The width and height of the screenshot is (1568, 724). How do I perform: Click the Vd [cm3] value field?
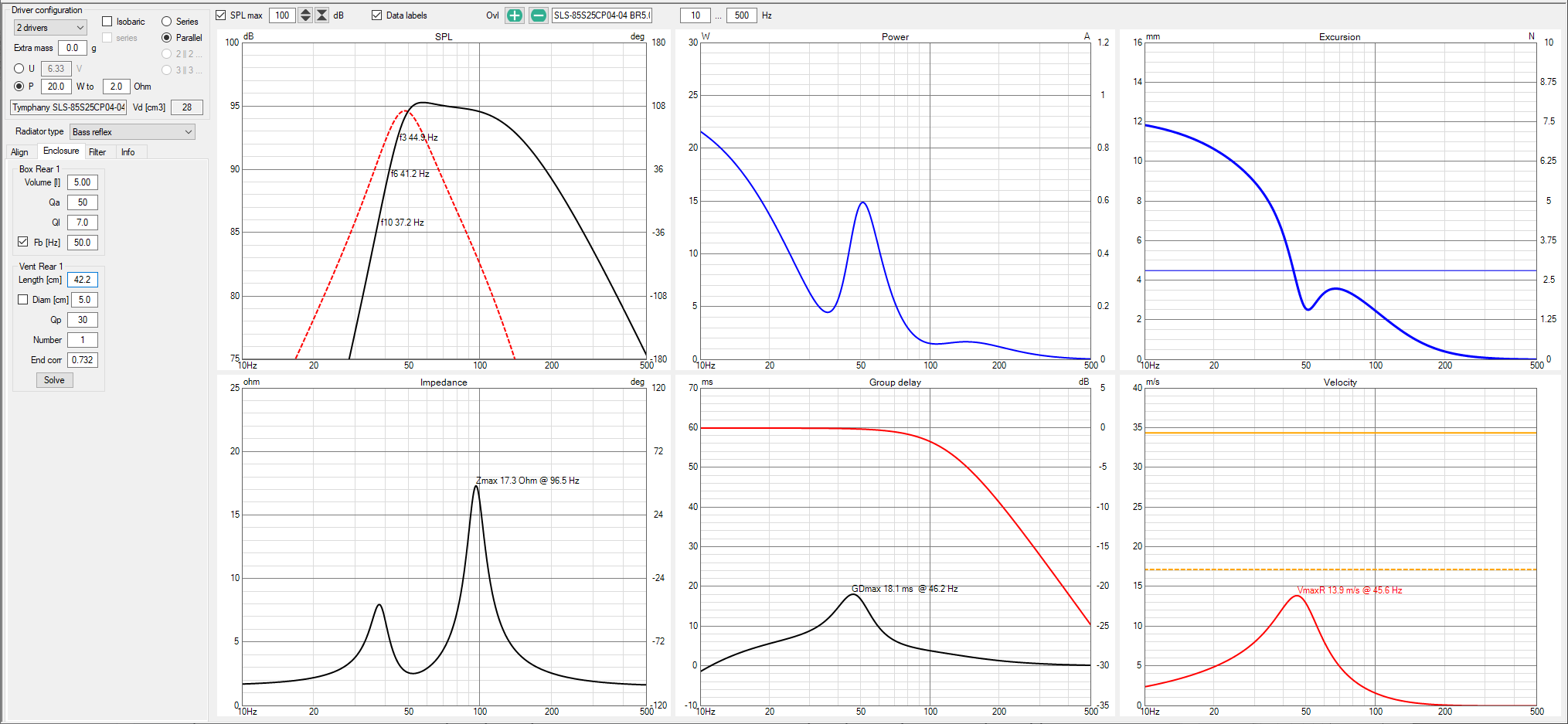click(x=187, y=107)
